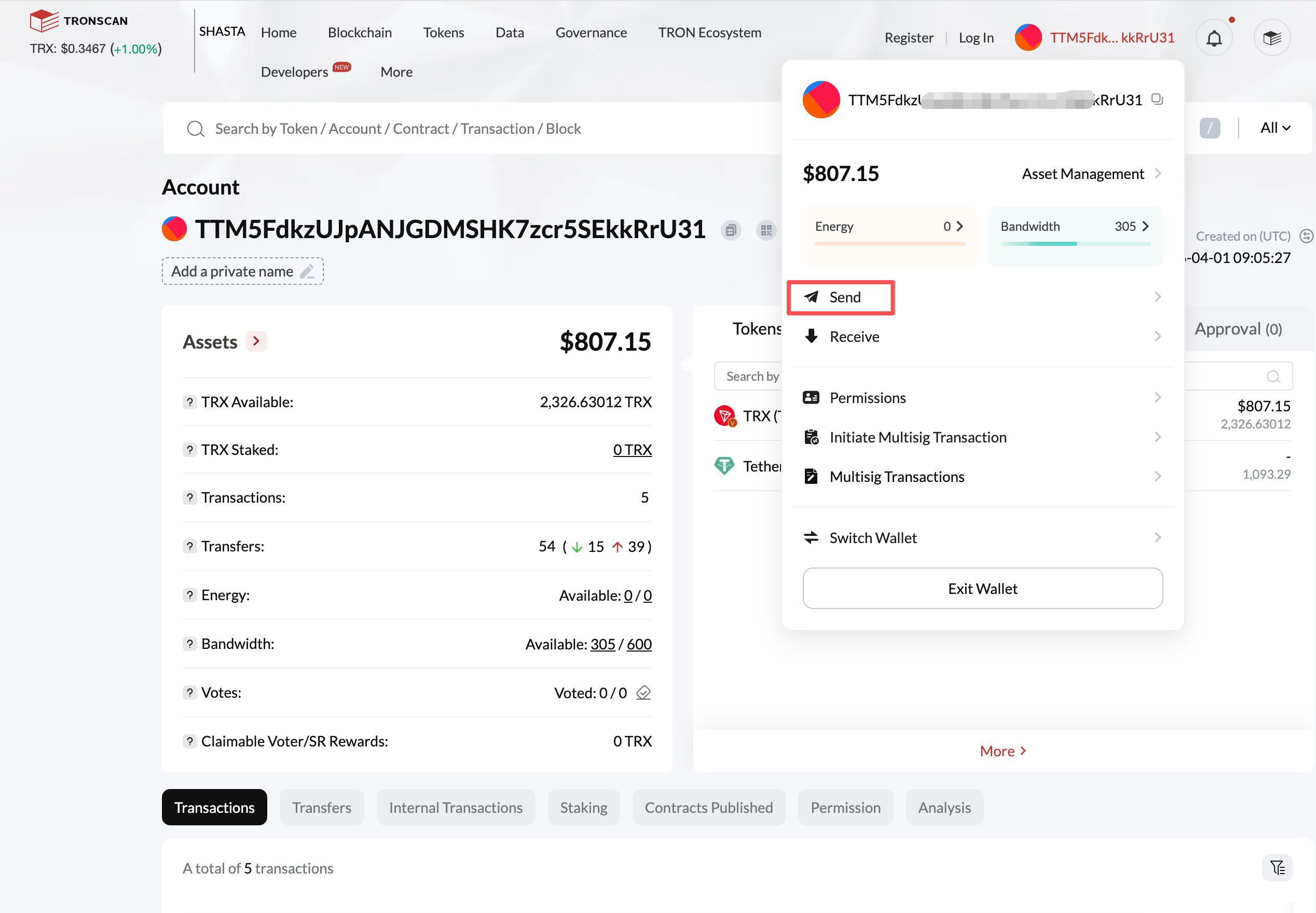Screen dimensions: 1316x913
Task: Show the account QR code
Action: pyautogui.click(x=766, y=230)
